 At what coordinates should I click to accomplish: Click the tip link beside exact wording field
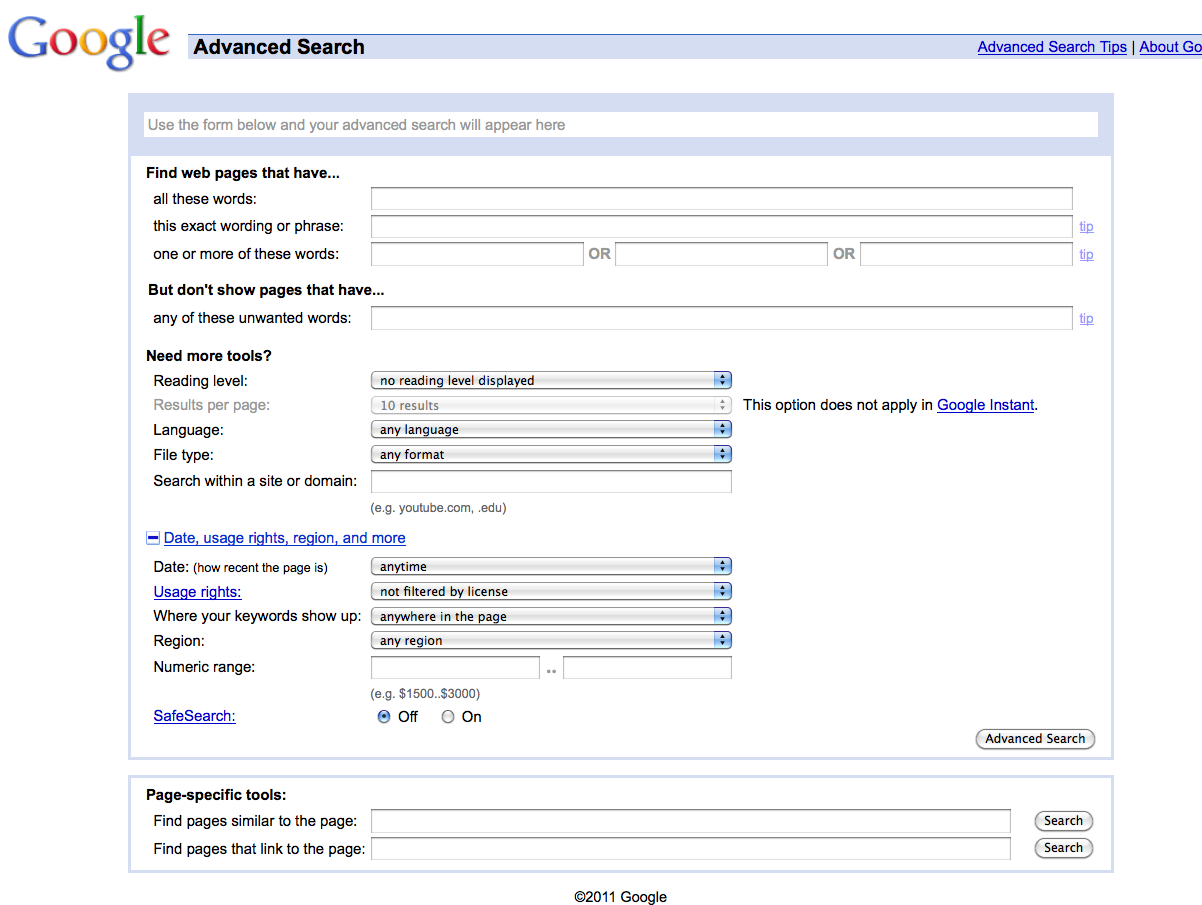click(x=1086, y=227)
